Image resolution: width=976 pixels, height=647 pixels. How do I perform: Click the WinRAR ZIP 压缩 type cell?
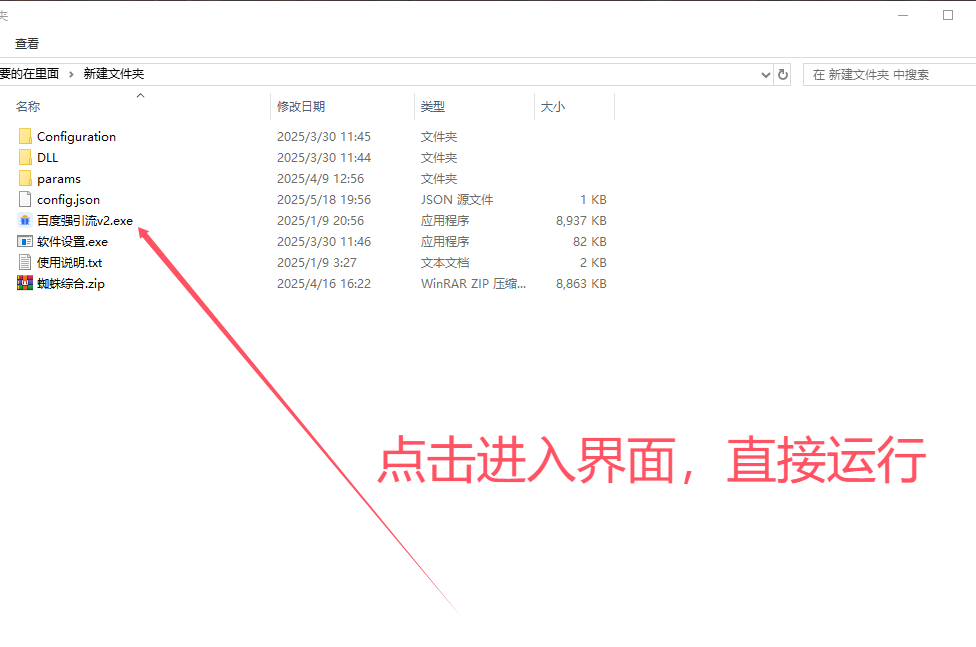473,283
